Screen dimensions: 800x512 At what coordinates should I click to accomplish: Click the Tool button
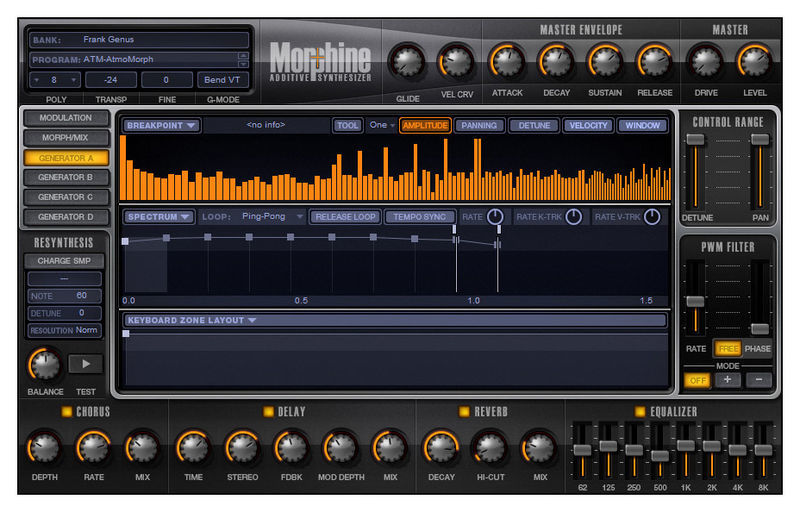click(347, 125)
